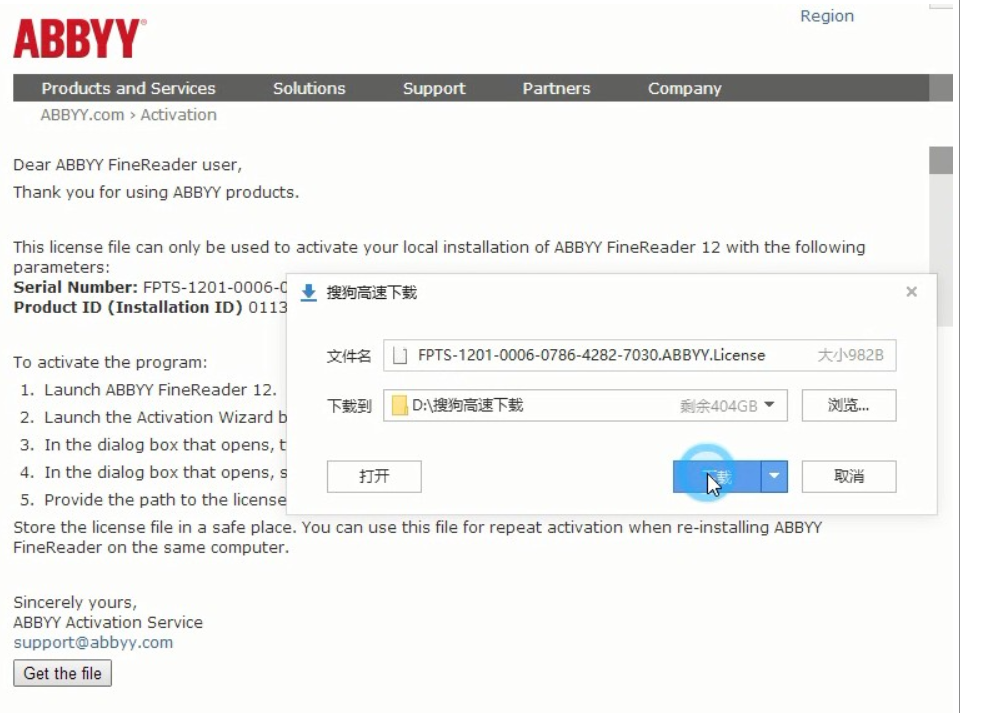Open the download button dropdown arrow
The width and height of the screenshot is (981, 713).
point(775,477)
